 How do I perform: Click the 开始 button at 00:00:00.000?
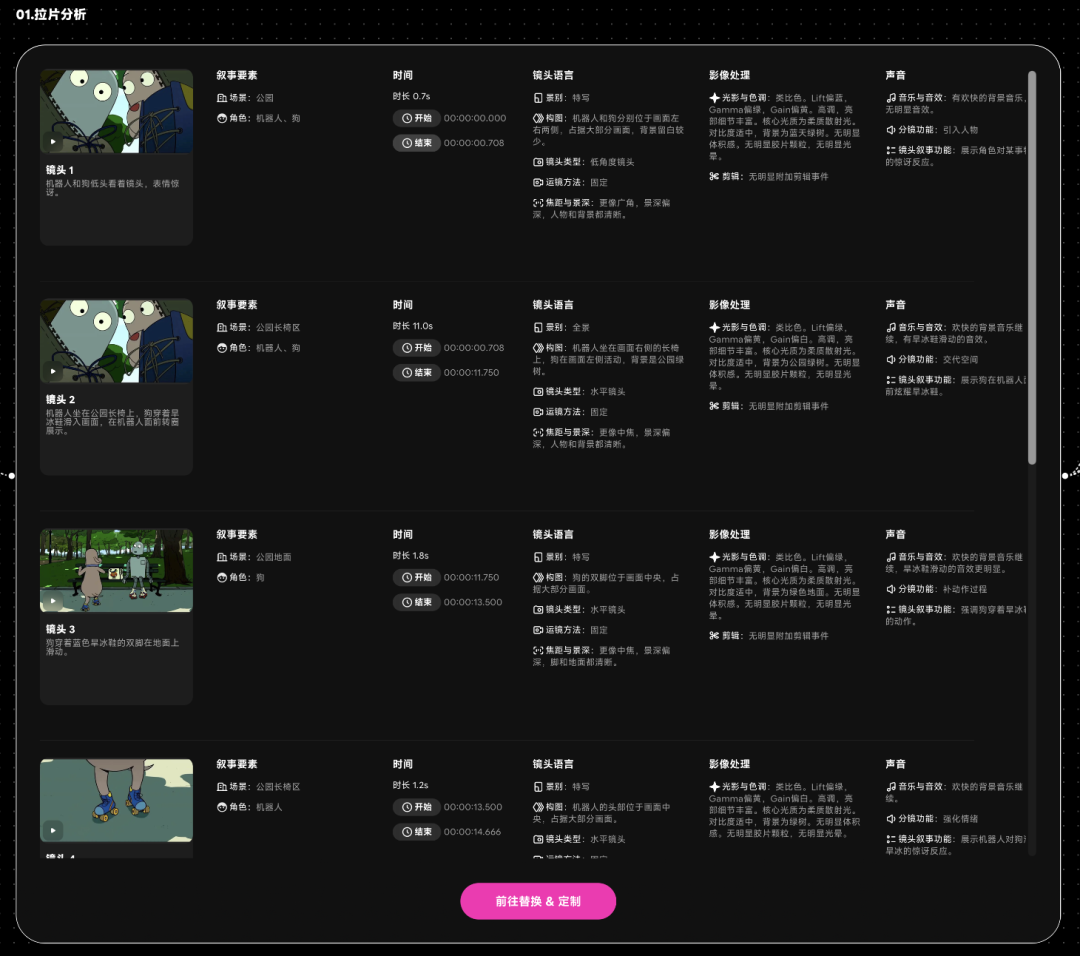coord(417,118)
